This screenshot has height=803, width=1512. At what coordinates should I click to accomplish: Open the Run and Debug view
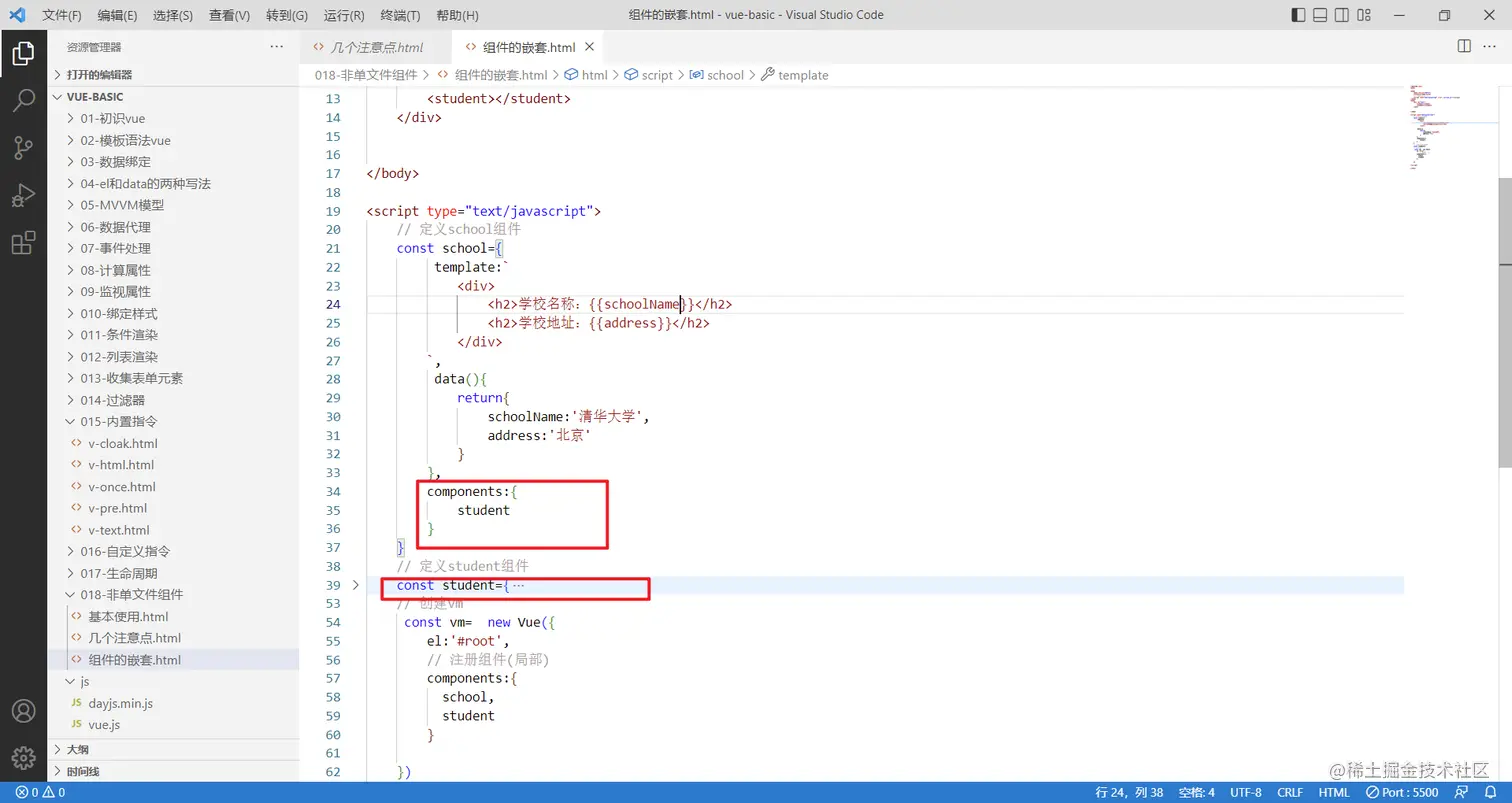tap(23, 195)
